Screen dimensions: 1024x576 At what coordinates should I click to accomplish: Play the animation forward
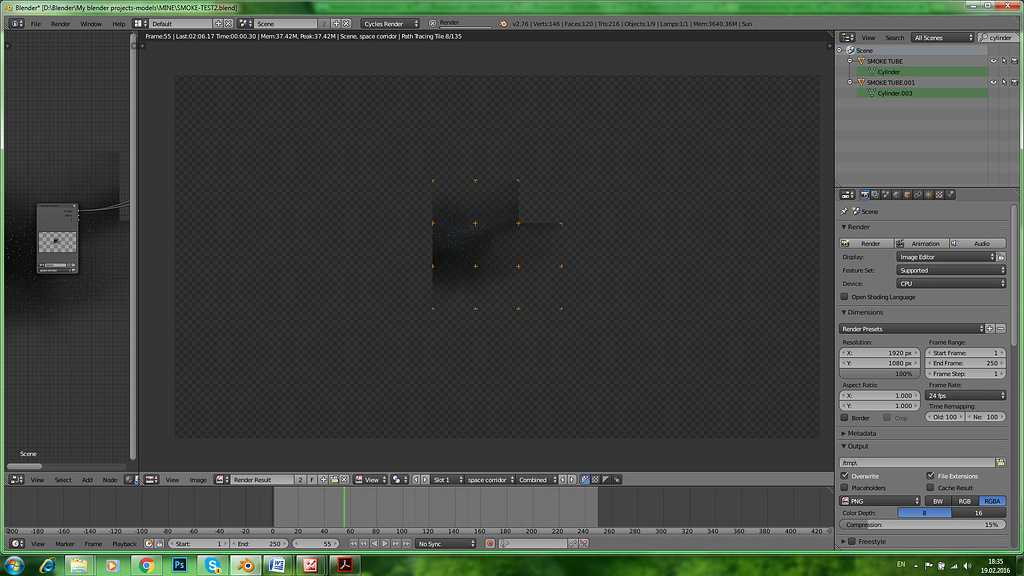(x=385, y=544)
